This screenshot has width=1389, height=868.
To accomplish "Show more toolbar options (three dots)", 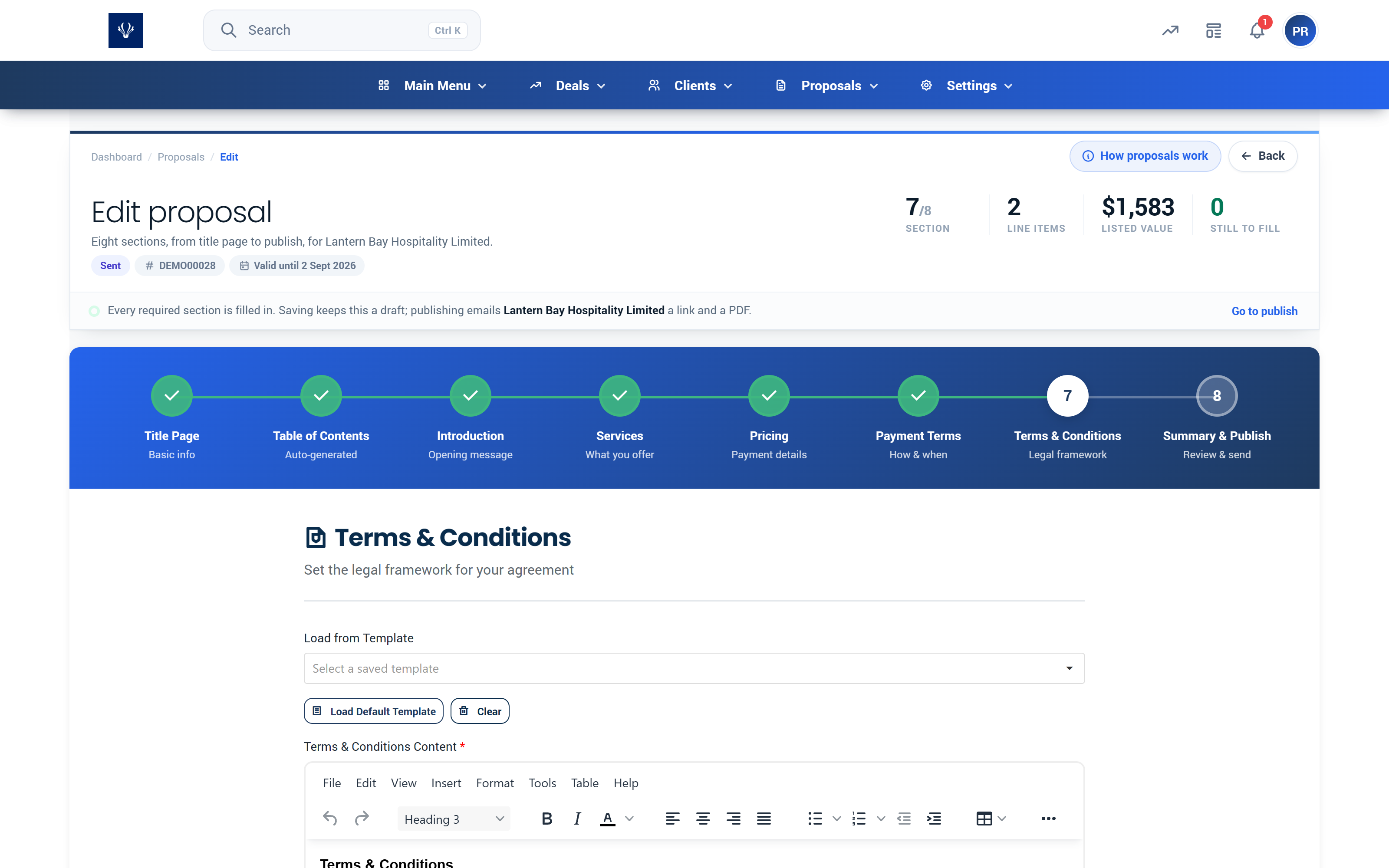I will [x=1048, y=819].
